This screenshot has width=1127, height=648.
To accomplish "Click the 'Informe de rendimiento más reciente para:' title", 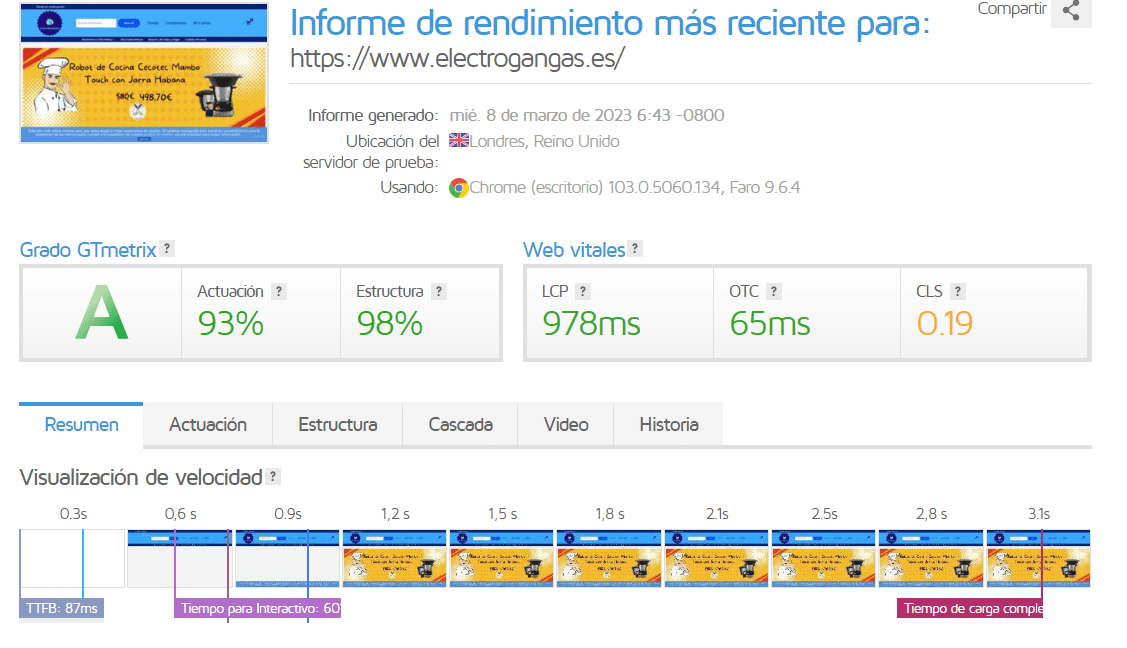I will coord(610,23).
